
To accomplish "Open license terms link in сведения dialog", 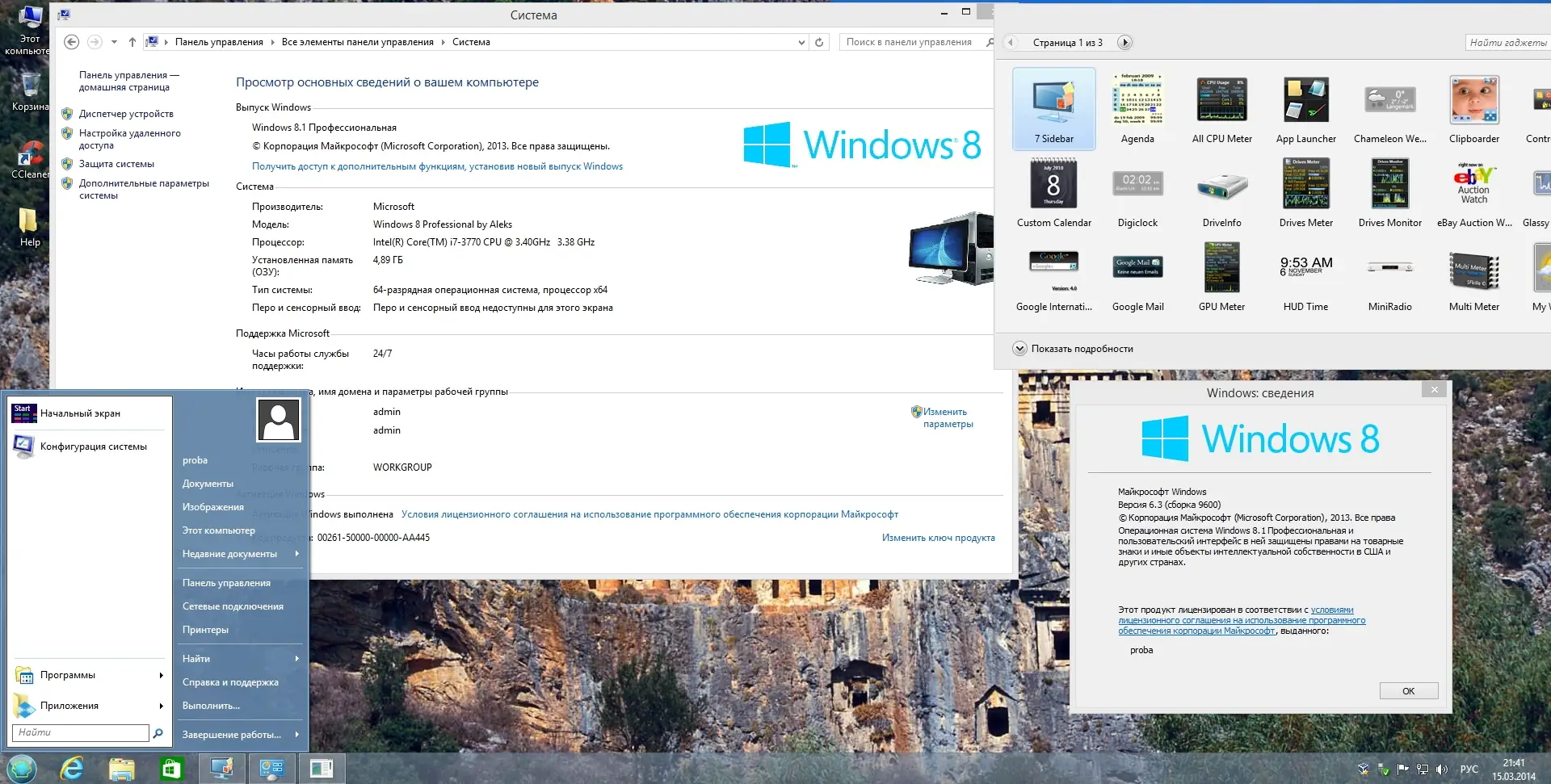I will [1242, 620].
